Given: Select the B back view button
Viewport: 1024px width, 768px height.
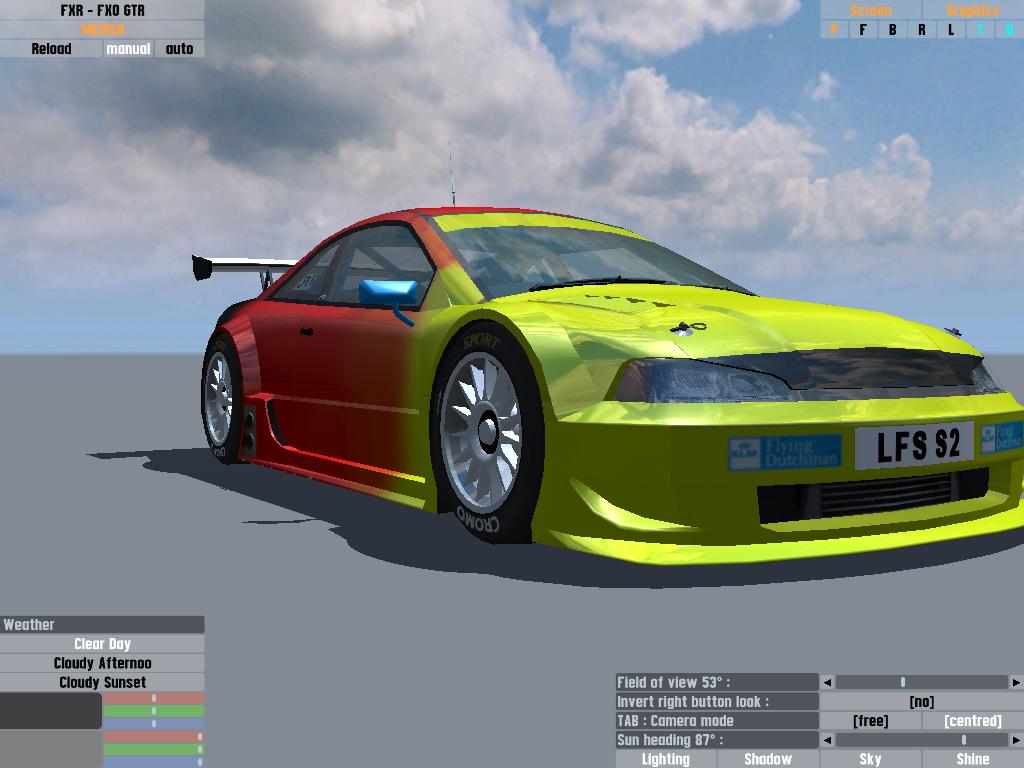Looking at the screenshot, I should (x=892, y=29).
